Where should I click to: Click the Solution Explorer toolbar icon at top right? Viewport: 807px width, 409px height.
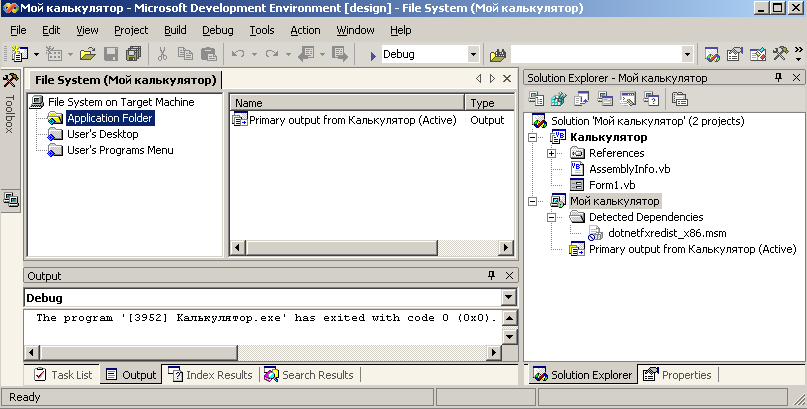(x=712, y=54)
